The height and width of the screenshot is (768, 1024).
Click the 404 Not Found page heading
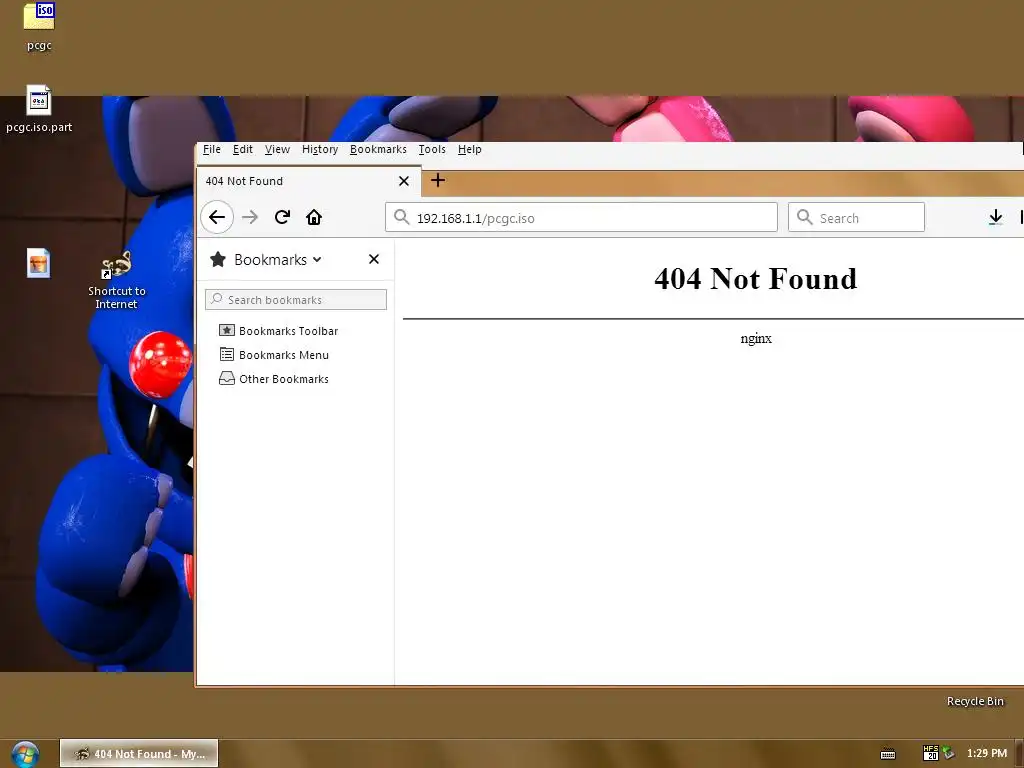(756, 279)
